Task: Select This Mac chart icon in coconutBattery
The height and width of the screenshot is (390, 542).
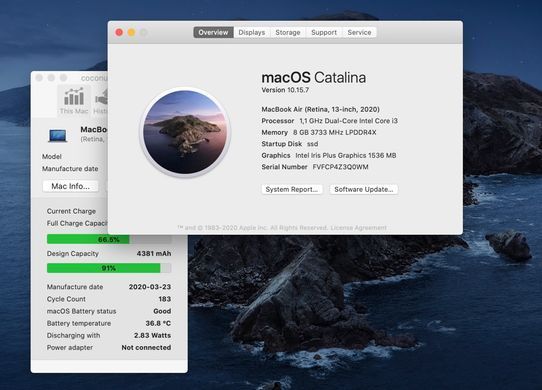Action: pyautogui.click(x=74, y=101)
